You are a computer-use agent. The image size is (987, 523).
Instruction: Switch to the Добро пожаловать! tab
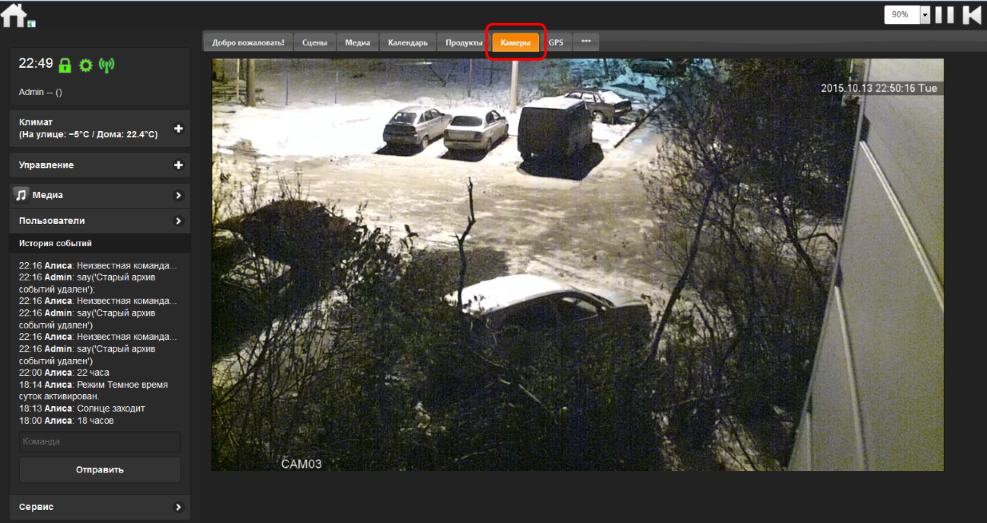tap(248, 43)
